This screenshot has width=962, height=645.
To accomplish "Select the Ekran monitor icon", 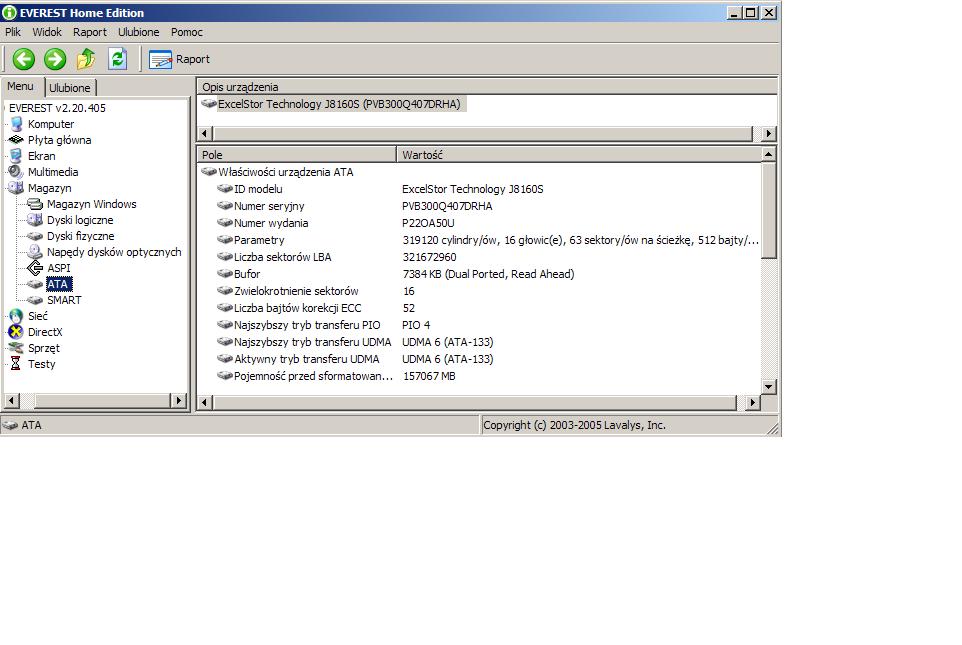I will [x=17, y=156].
